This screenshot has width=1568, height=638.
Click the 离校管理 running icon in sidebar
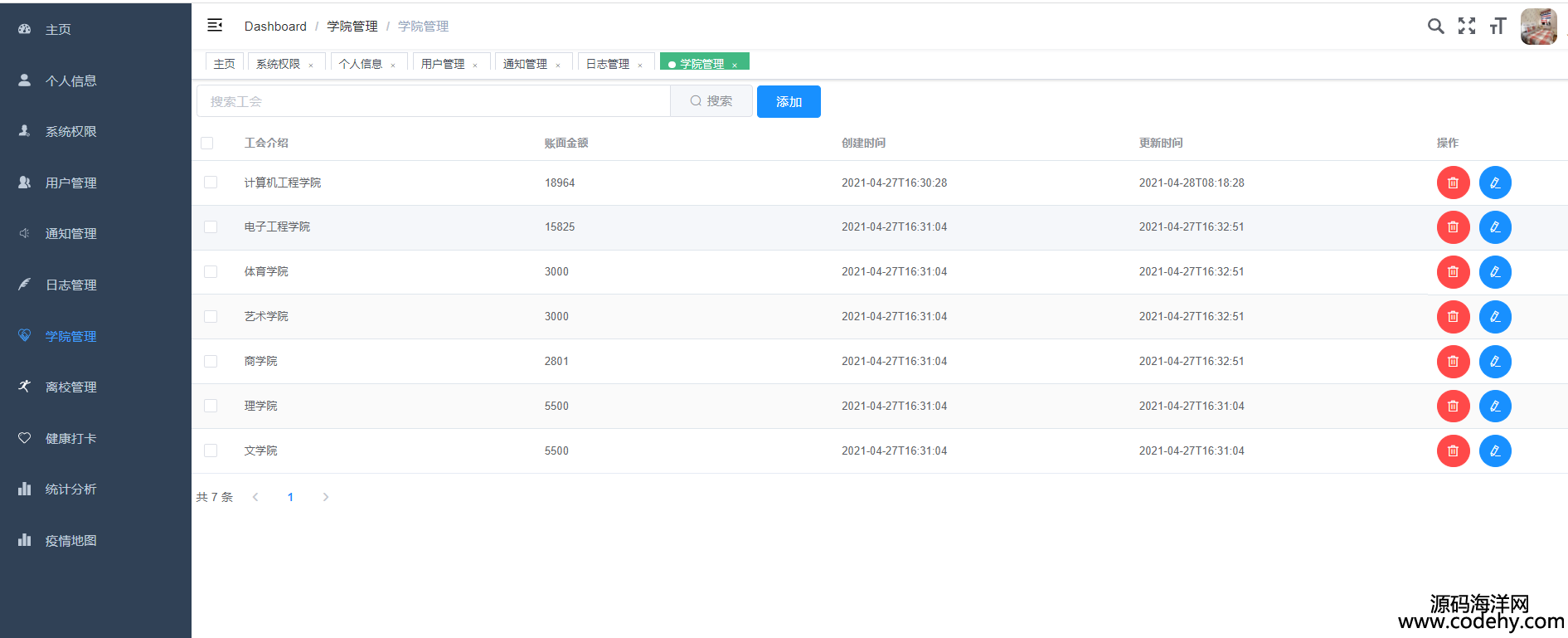pos(25,387)
